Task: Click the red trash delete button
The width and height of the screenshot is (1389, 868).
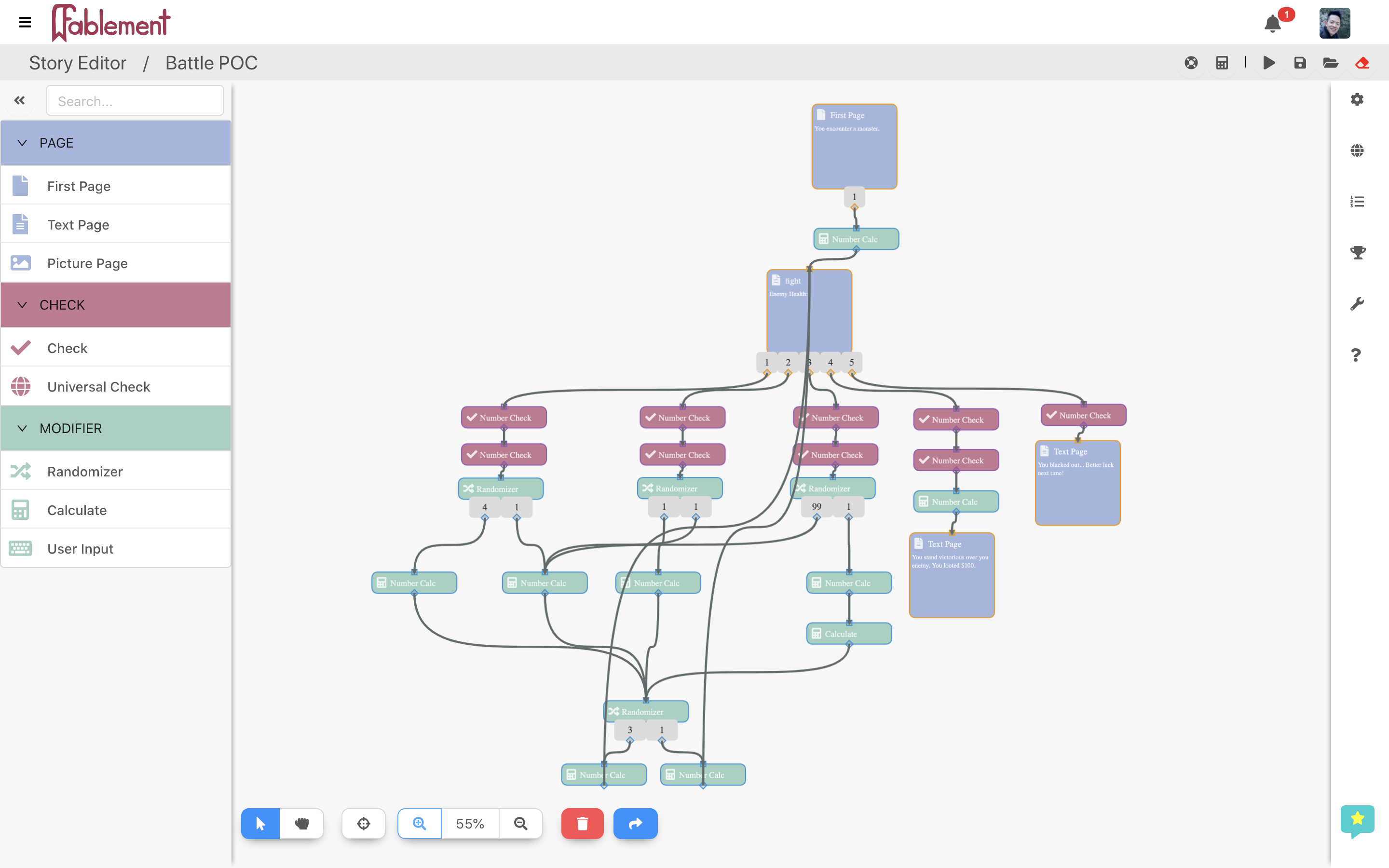Action: (582, 823)
